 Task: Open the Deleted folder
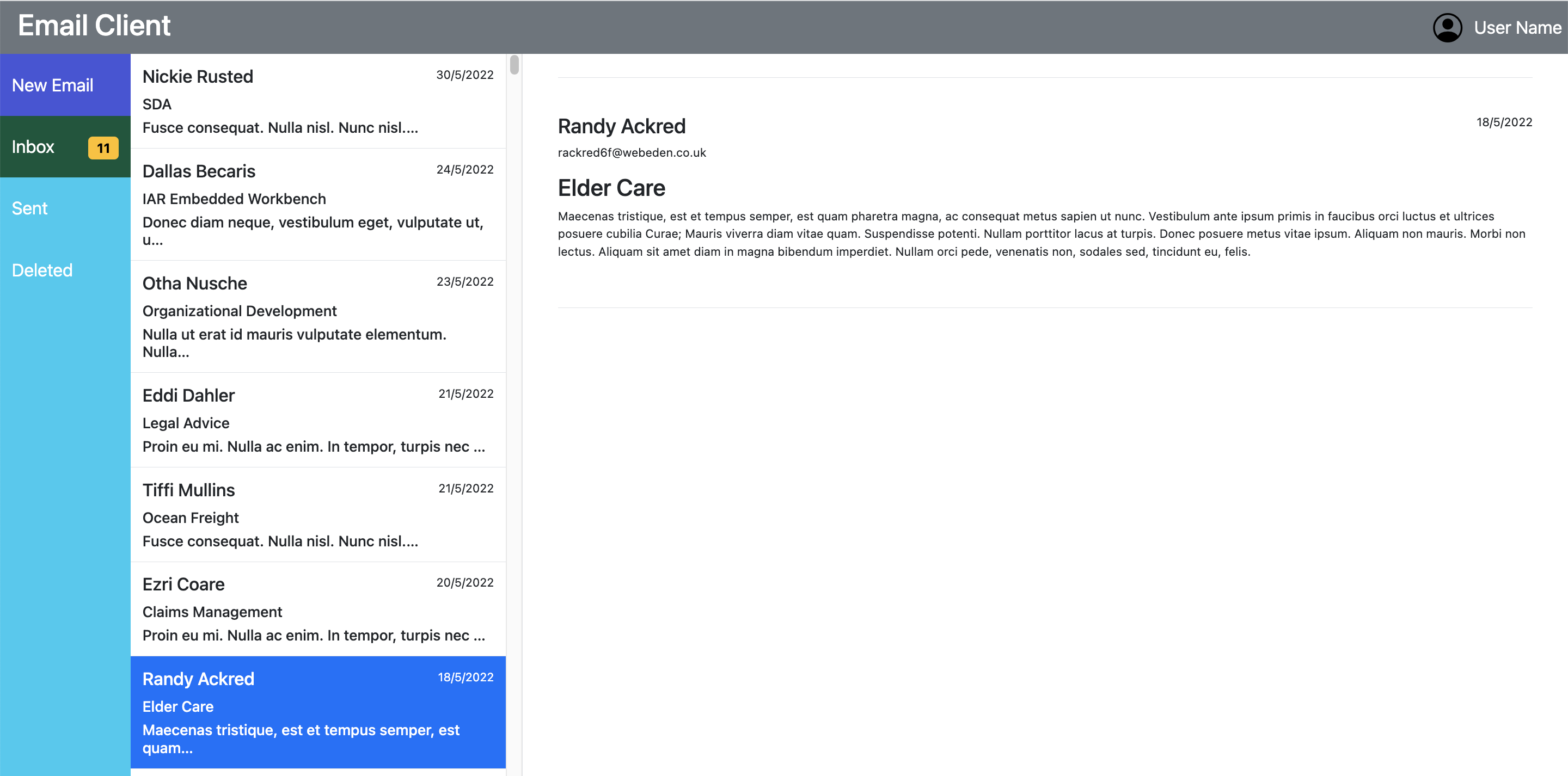(x=65, y=270)
